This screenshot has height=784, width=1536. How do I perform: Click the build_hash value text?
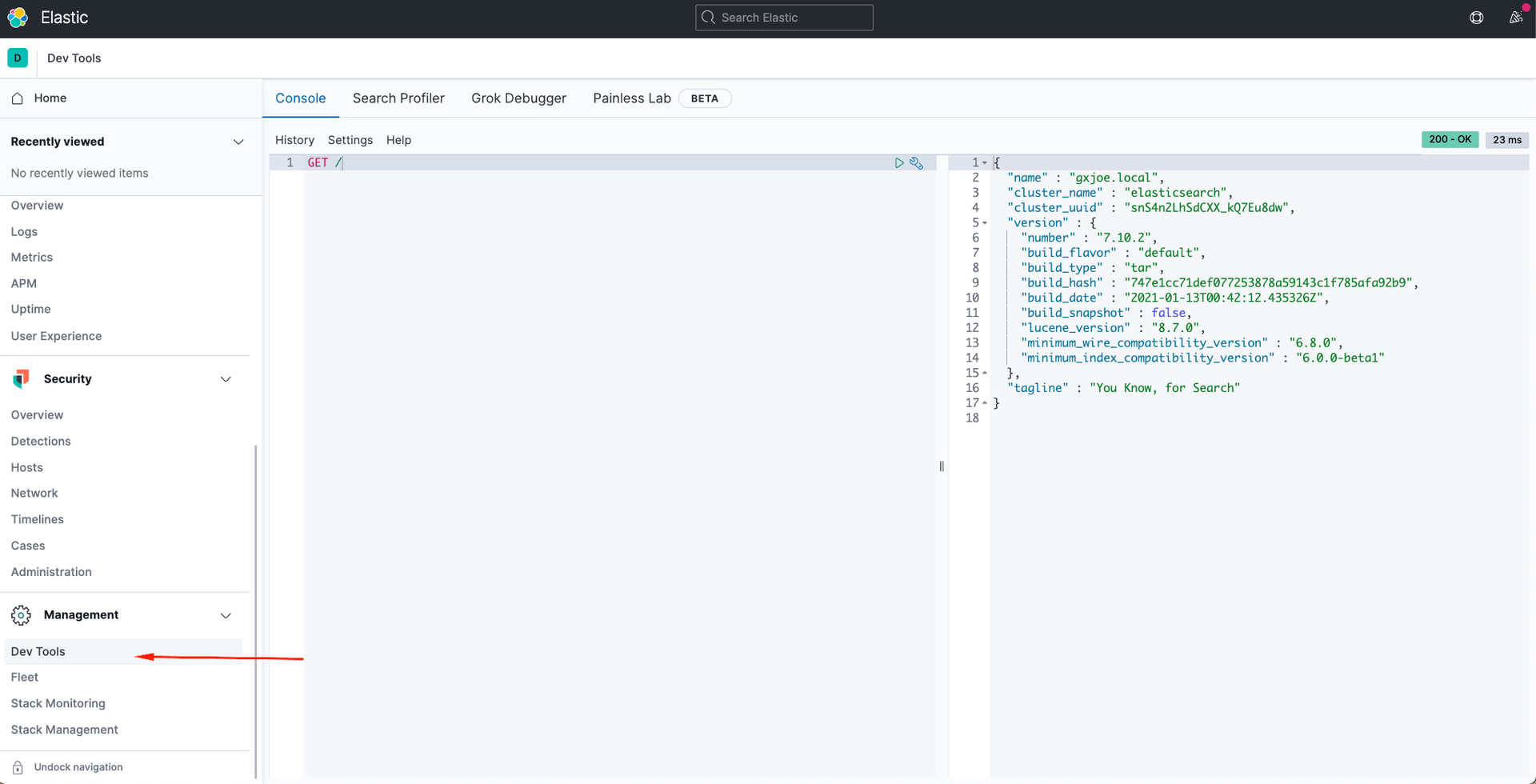[x=1268, y=282]
